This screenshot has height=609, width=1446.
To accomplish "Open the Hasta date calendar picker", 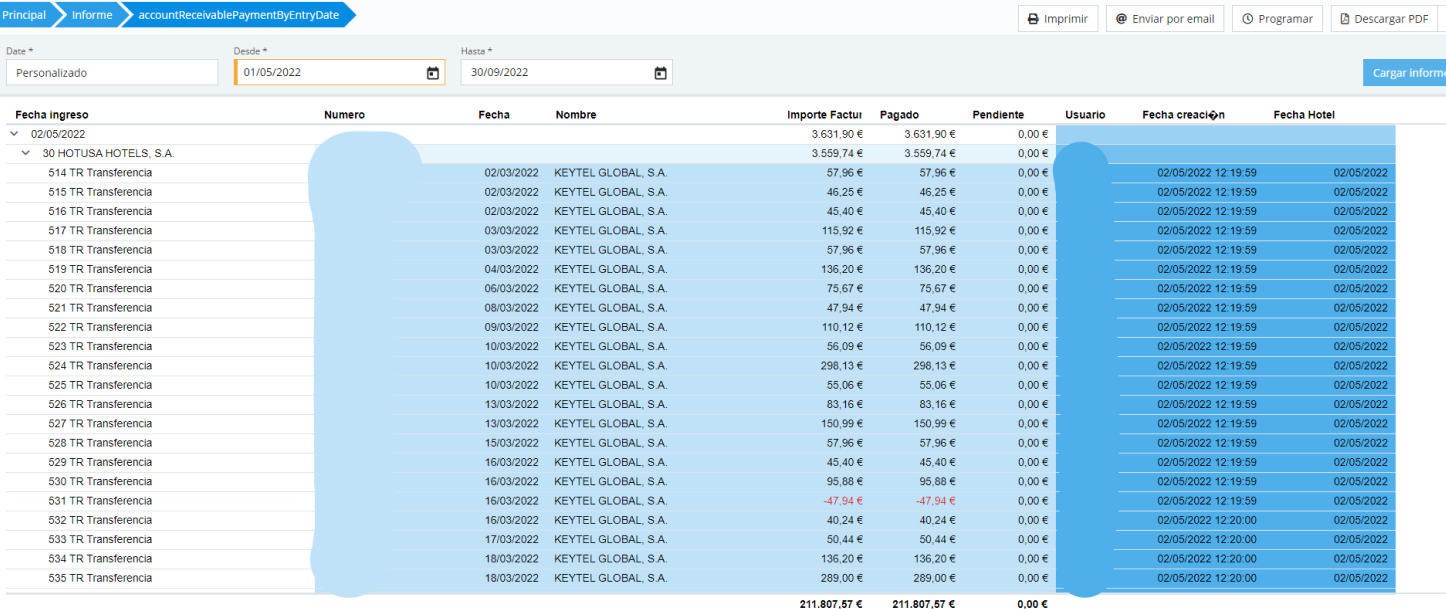I will click(x=660, y=73).
